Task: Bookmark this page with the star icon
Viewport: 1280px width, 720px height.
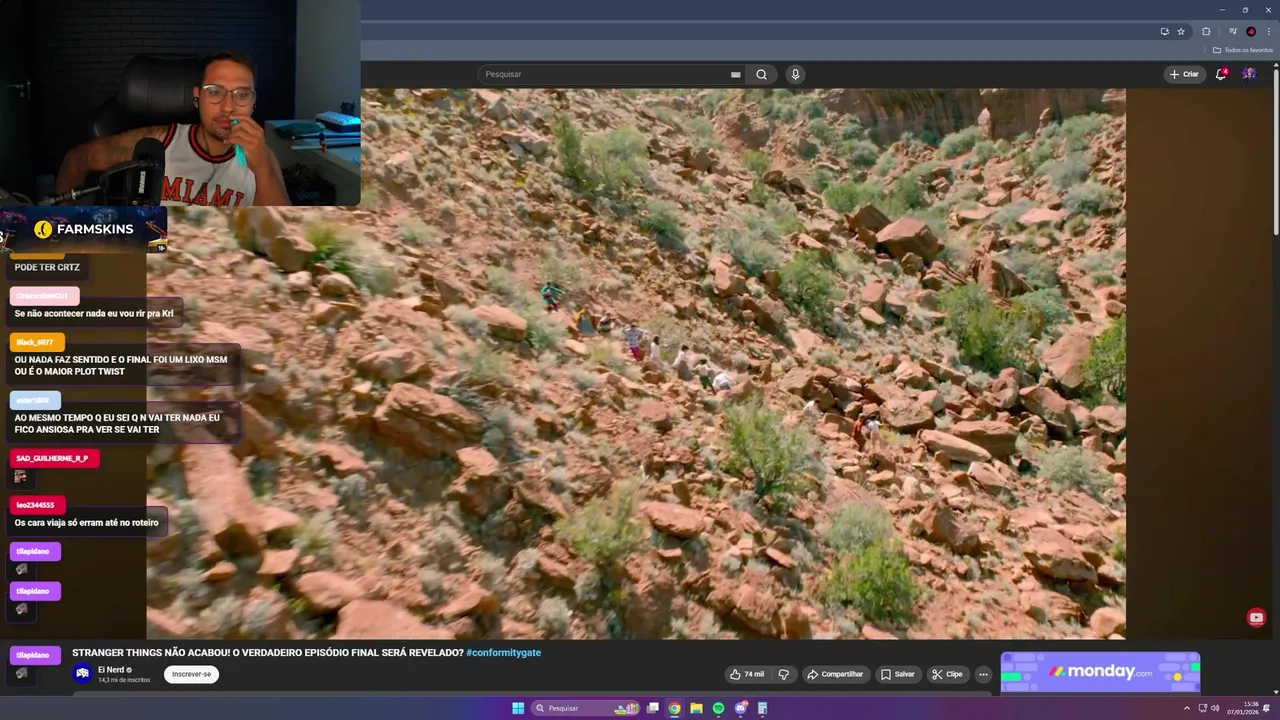Action: click(x=1181, y=31)
